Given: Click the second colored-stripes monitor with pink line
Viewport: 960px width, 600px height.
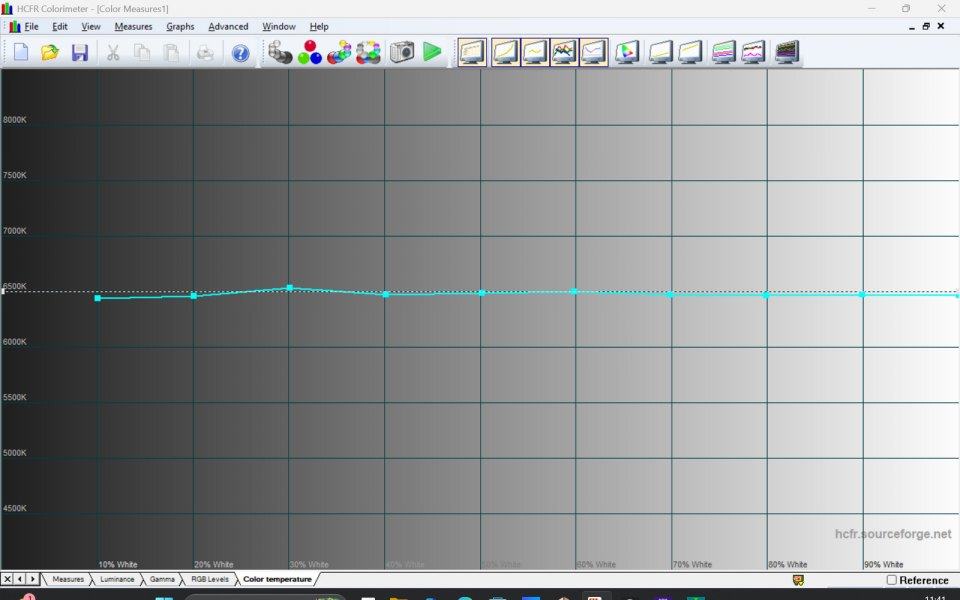Looking at the screenshot, I should click(753, 52).
